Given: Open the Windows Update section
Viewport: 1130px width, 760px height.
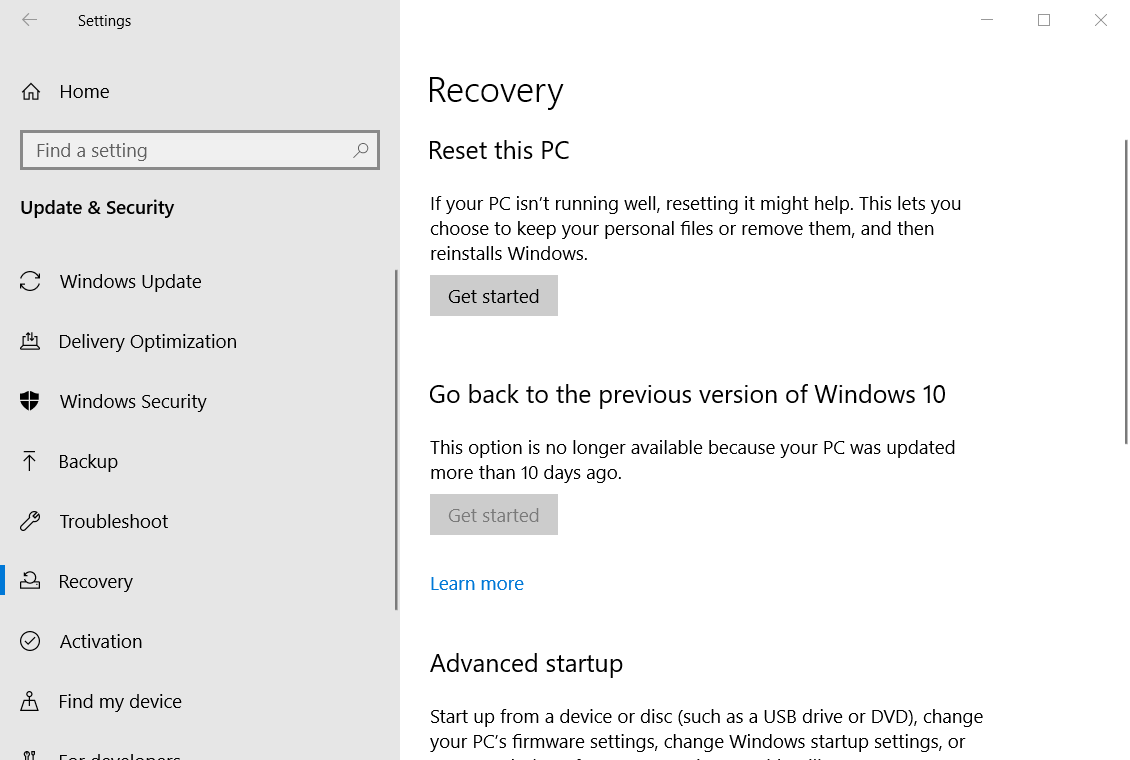Looking at the screenshot, I should tap(130, 281).
